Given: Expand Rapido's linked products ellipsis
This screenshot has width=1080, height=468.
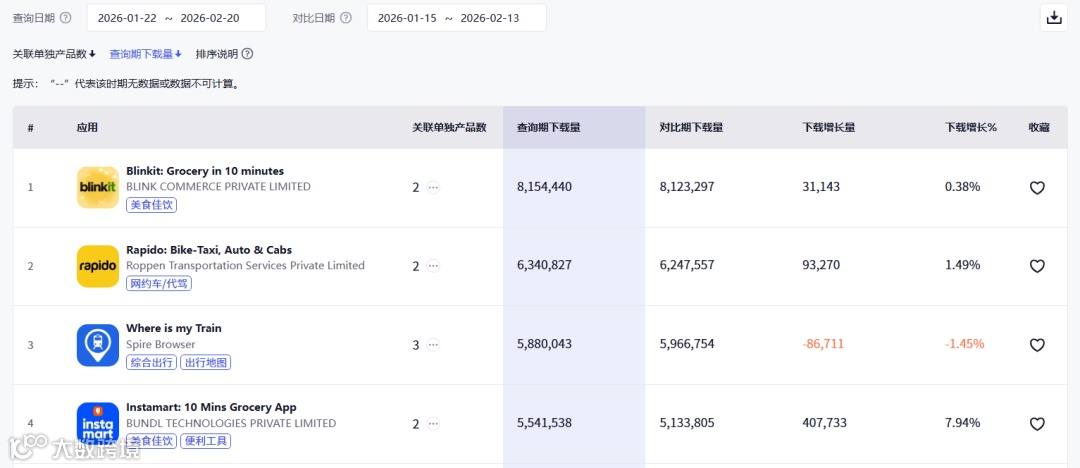Looking at the screenshot, I should click(433, 266).
